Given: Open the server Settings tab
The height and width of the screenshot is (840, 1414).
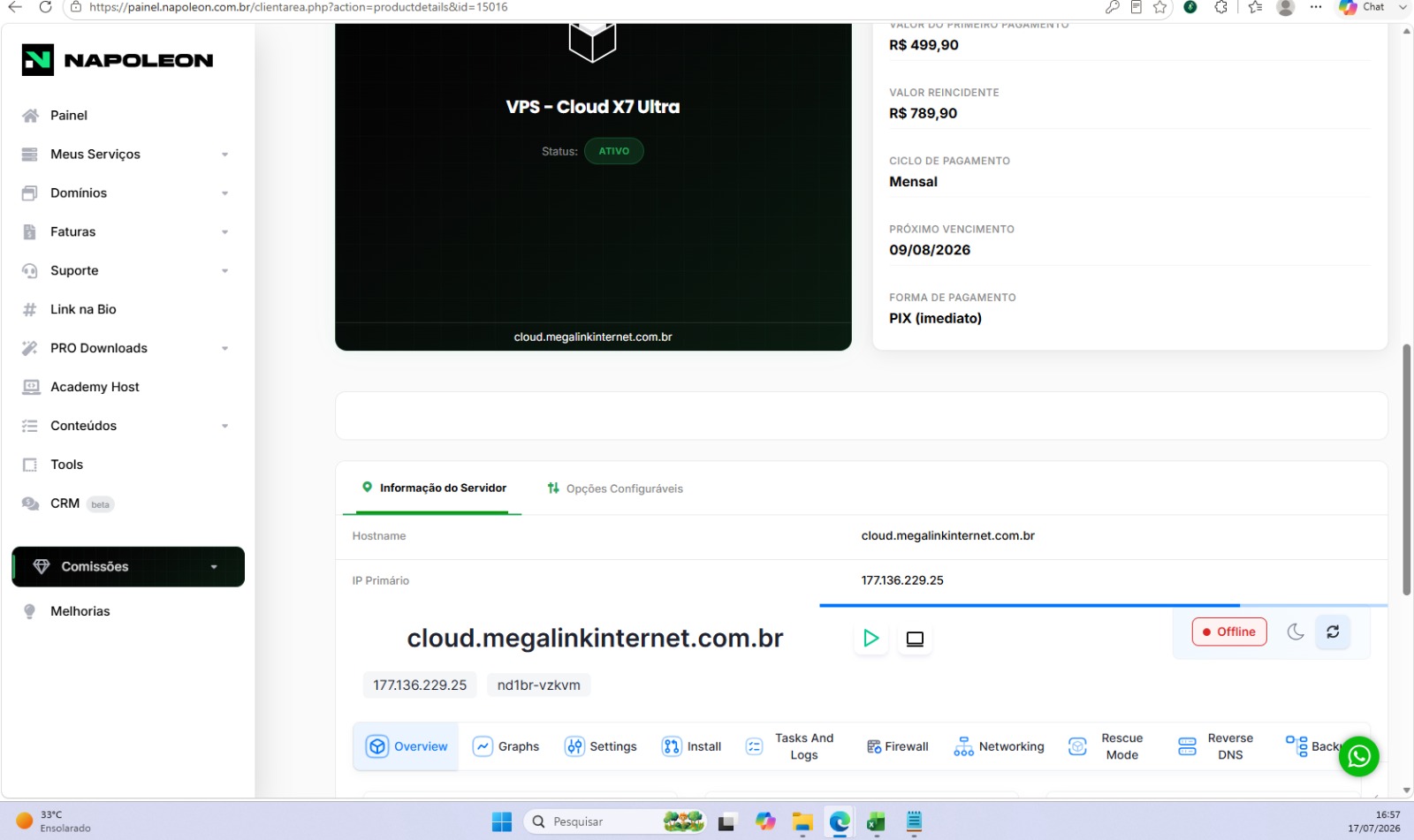Looking at the screenshot, I should coord(601,746).
